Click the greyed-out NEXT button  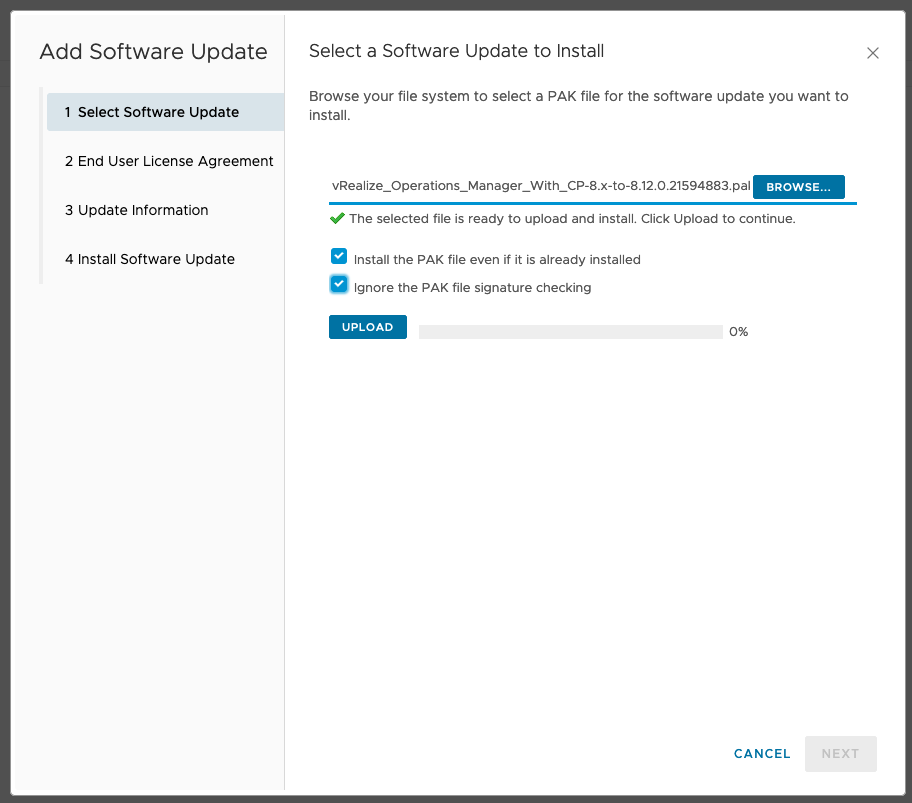(x=840, y=754)
